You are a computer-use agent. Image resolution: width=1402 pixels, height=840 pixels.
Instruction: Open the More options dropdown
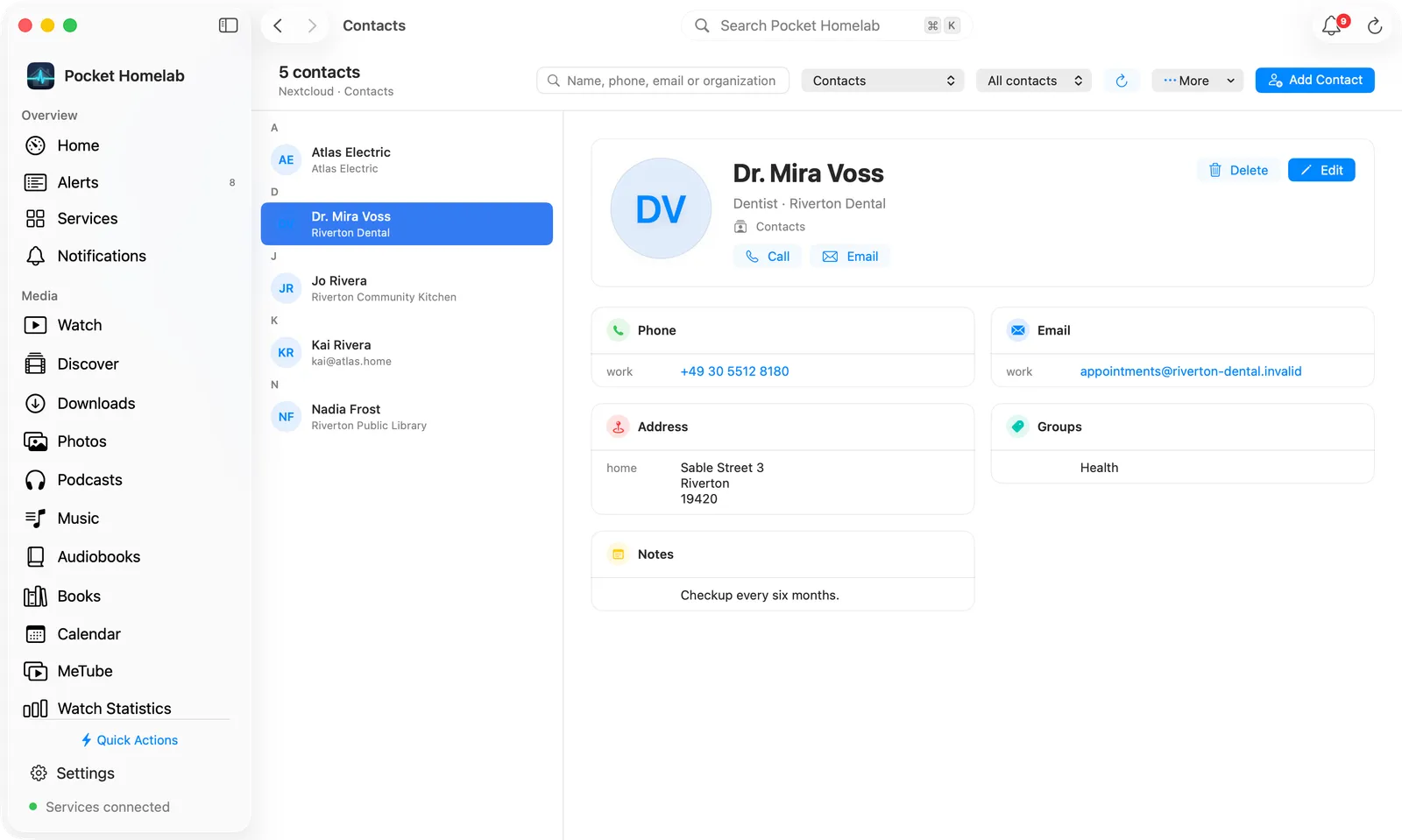tap(1198, 81)
